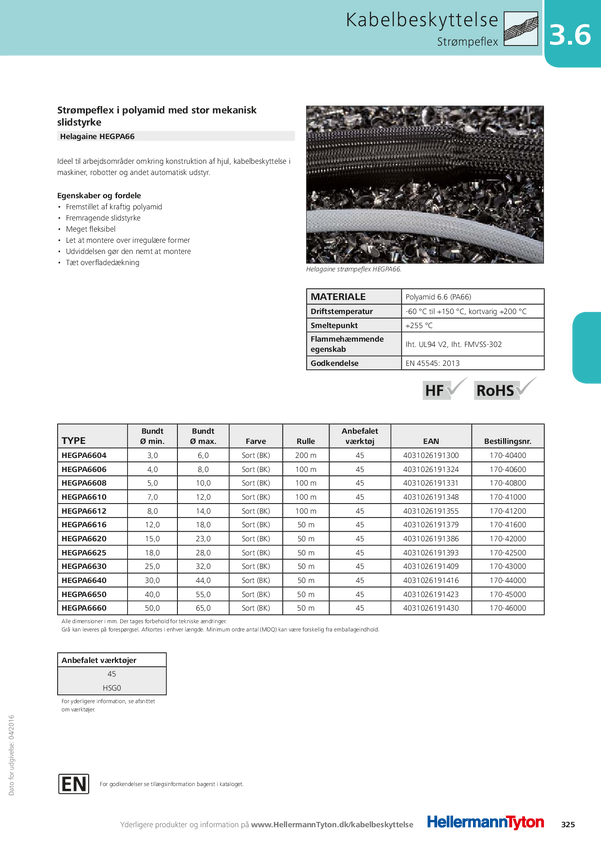
Task: Select the HEGPA6616 type cell
Action: (x=92, y=525)
